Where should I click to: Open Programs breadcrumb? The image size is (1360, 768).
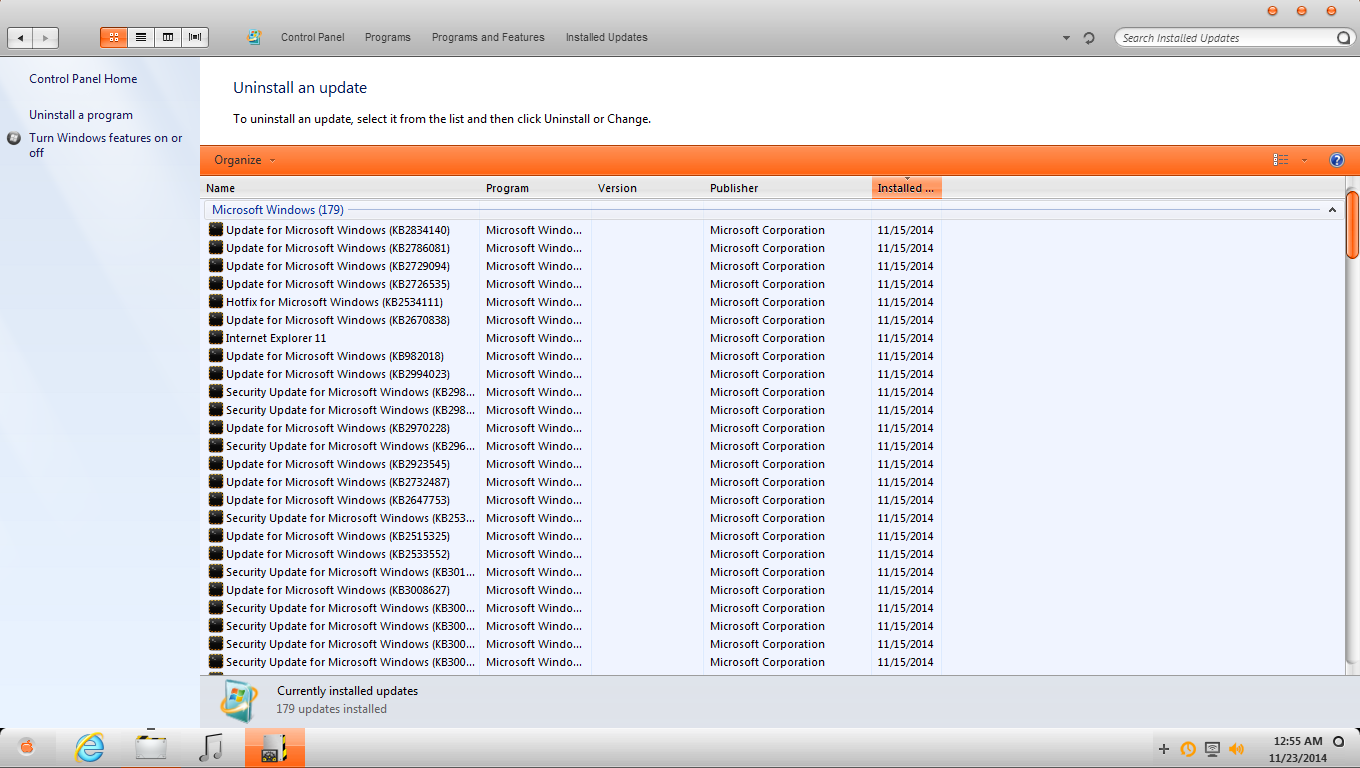point(388,37)
